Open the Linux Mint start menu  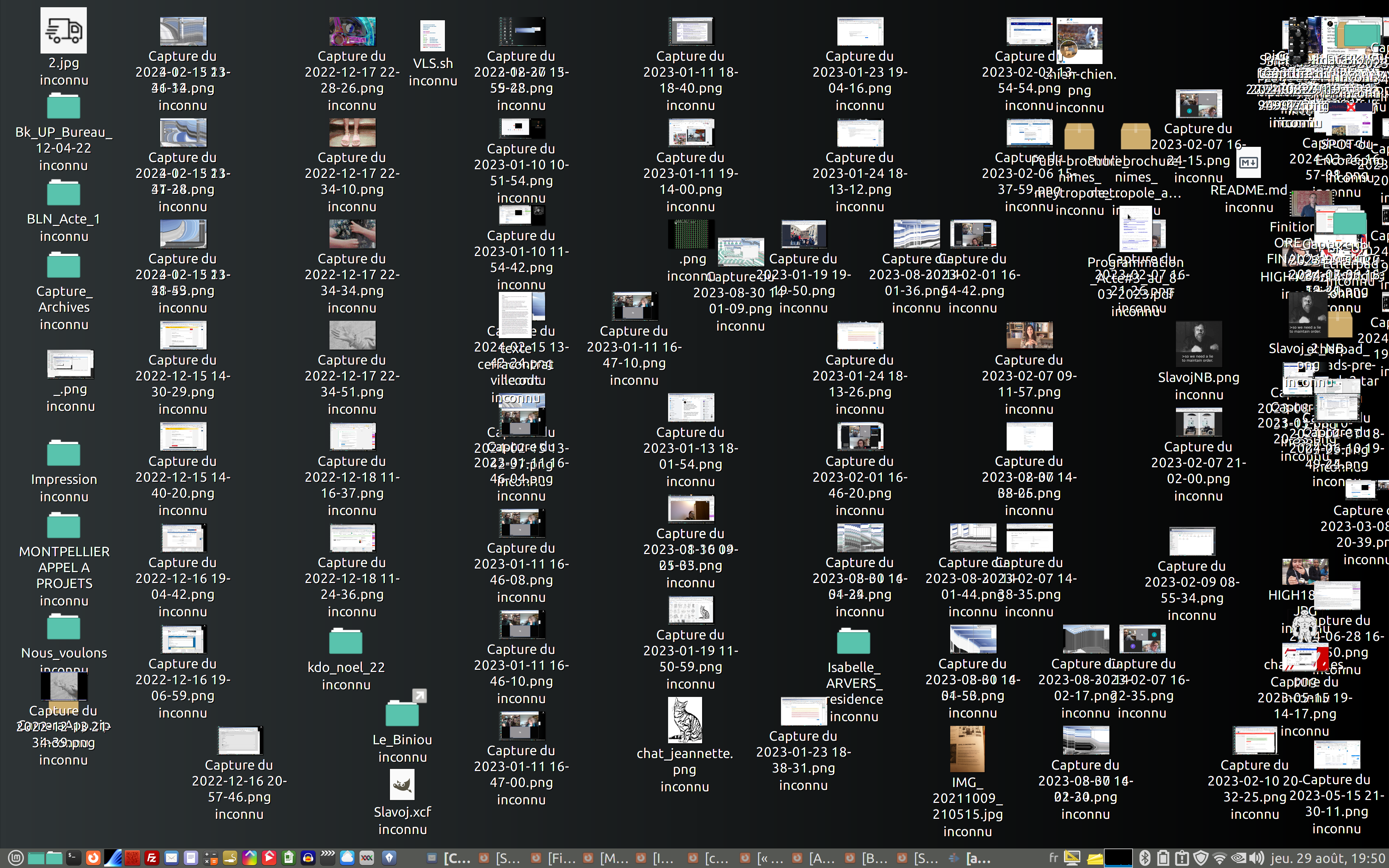16,858
